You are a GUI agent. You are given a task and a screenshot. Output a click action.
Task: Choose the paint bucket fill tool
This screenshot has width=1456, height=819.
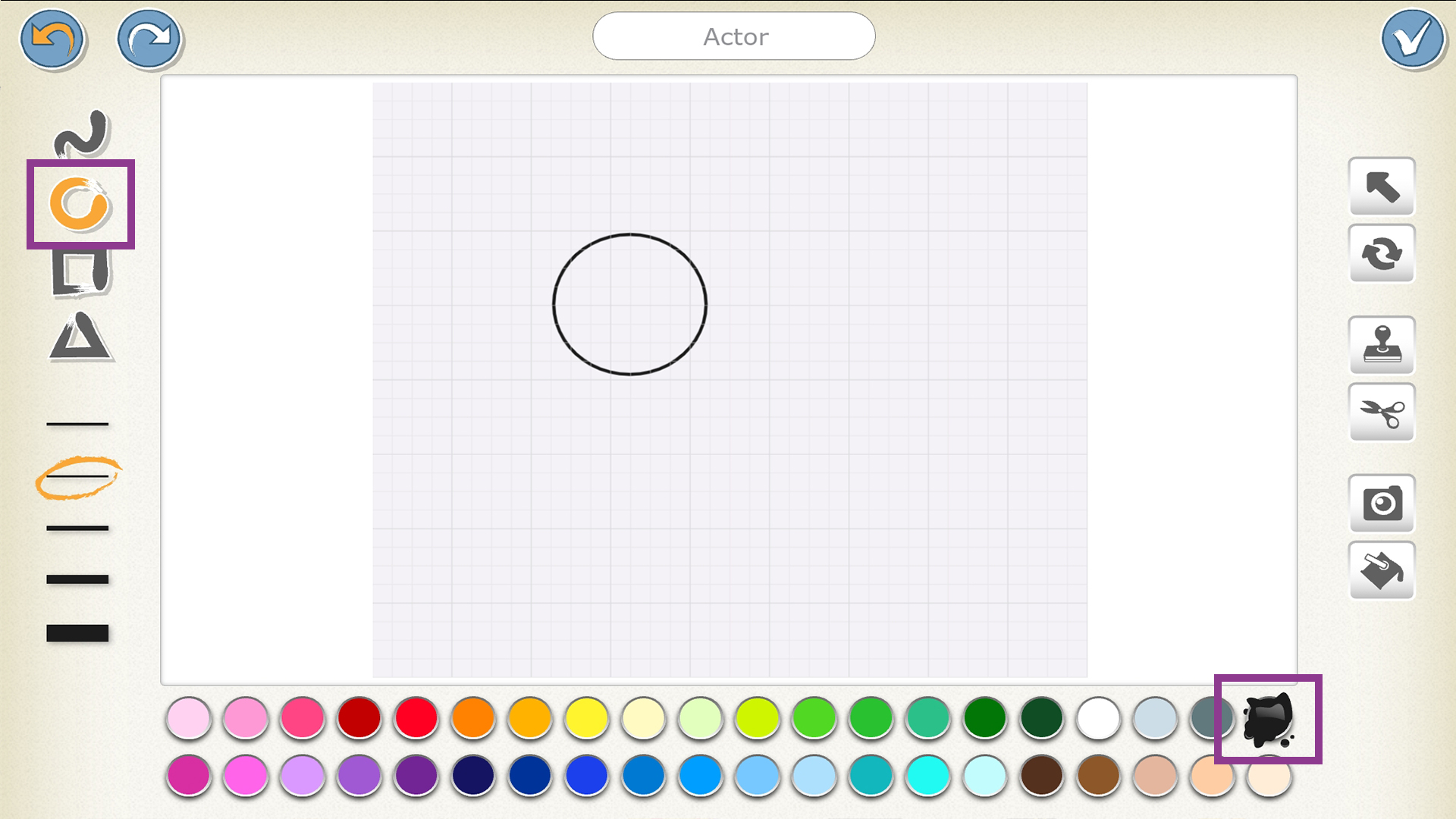(x=1382, y=570)
